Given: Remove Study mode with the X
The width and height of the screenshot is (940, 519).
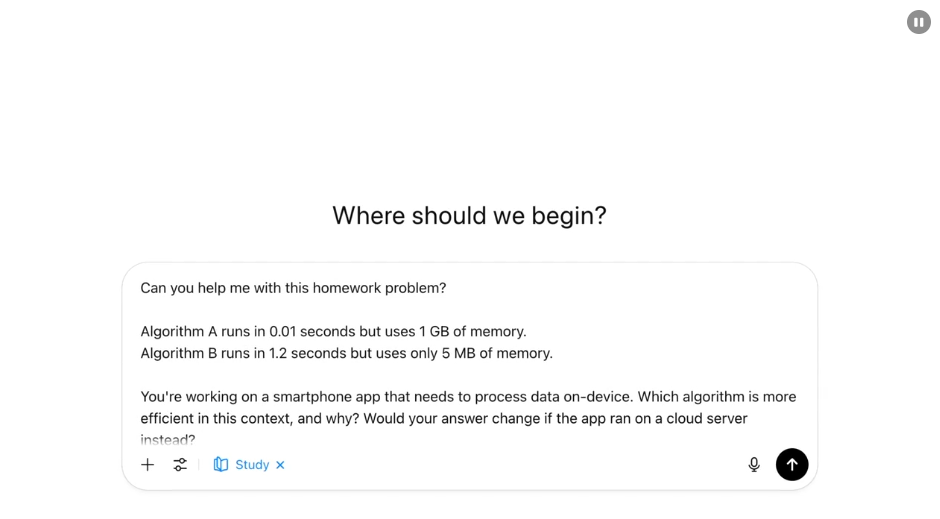Looking at the screenshot, I should 280,464.
